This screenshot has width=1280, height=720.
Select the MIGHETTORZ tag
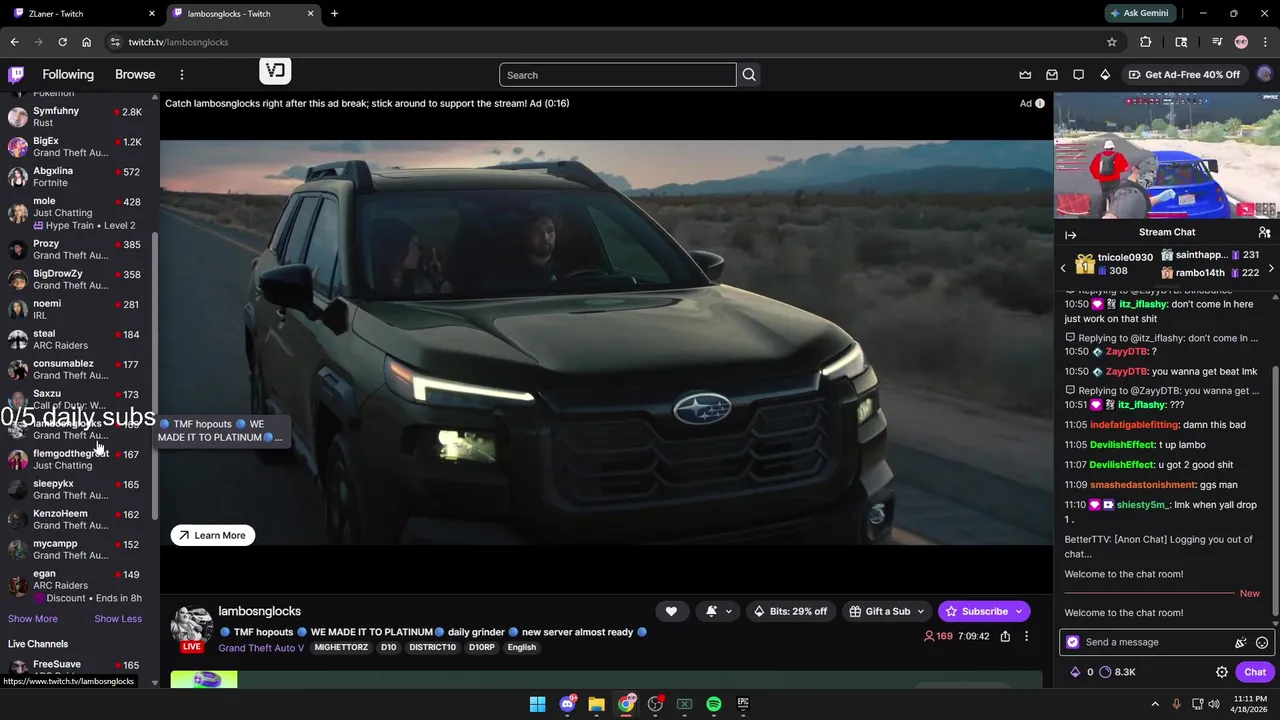341,647
